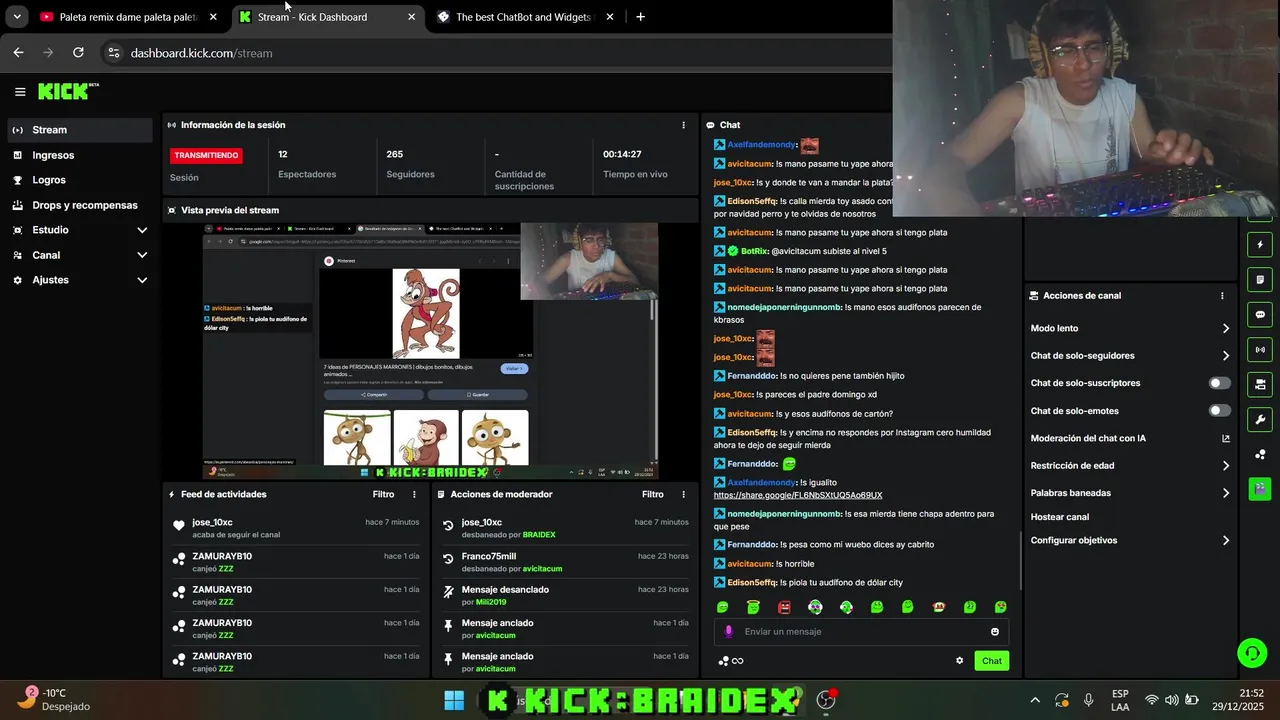Open the taskbar volume control icon

pos(1172,700)
